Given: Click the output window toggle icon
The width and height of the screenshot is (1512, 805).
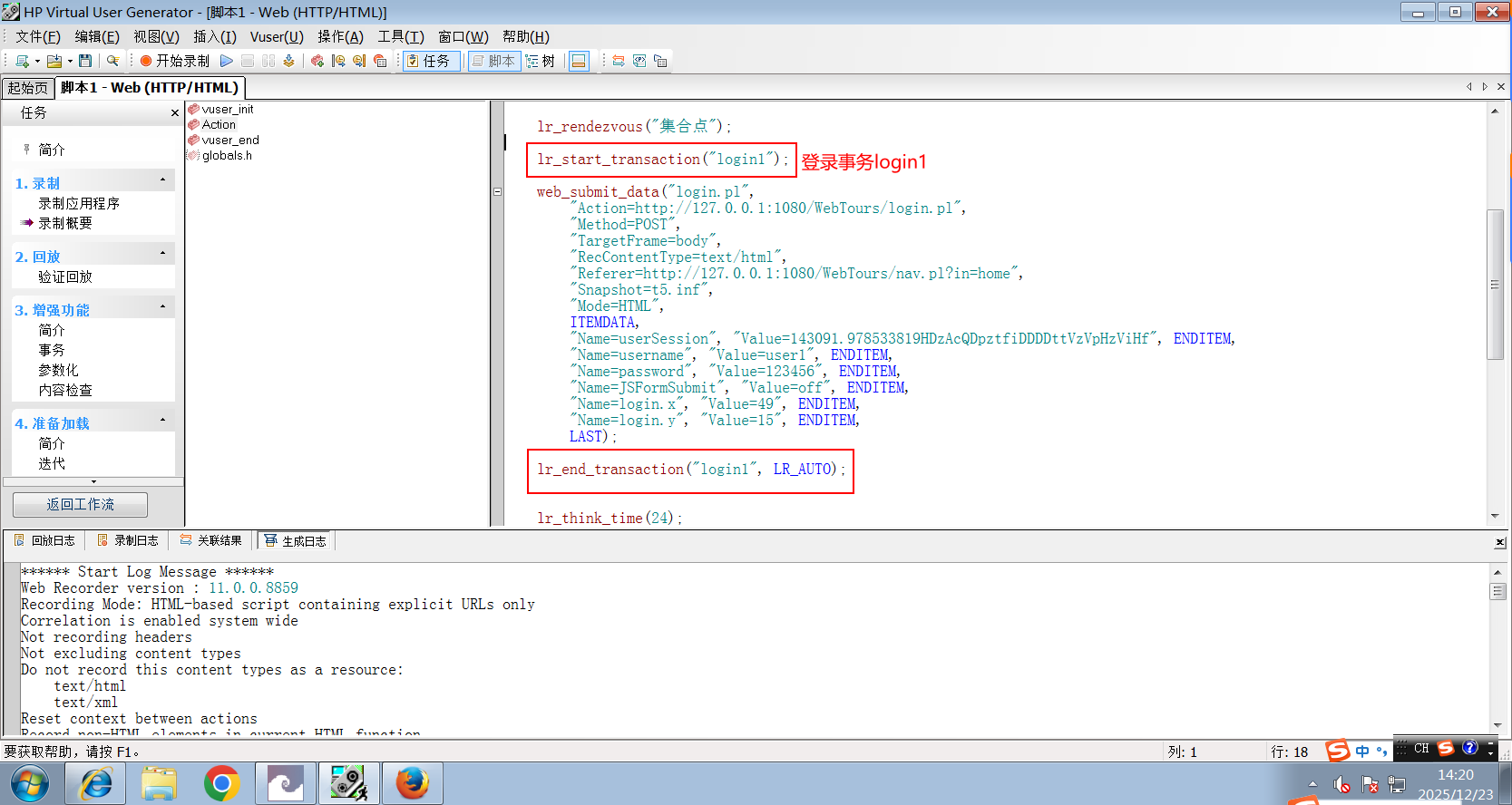Looking at the screenshot, I should [x=579, y=61].
